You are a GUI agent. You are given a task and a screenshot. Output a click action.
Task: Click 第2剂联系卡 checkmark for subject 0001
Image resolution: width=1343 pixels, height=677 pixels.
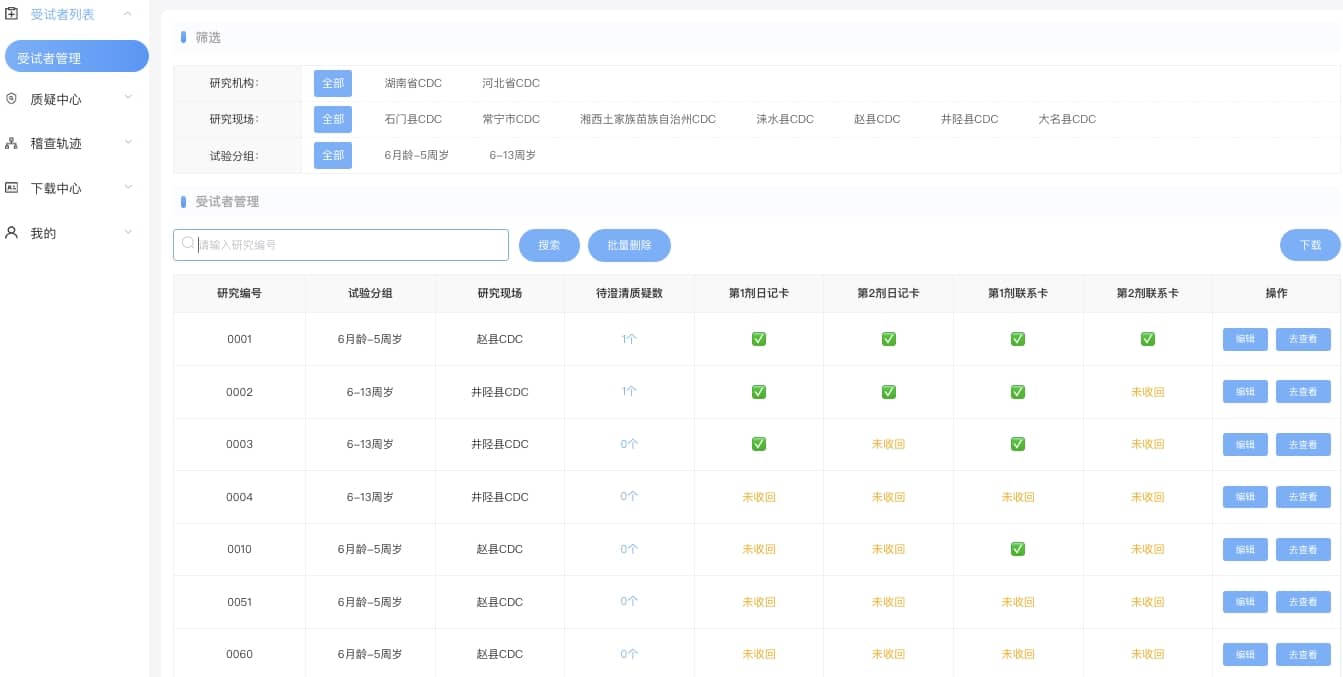pyautogui.click(x=1148, y=339)
